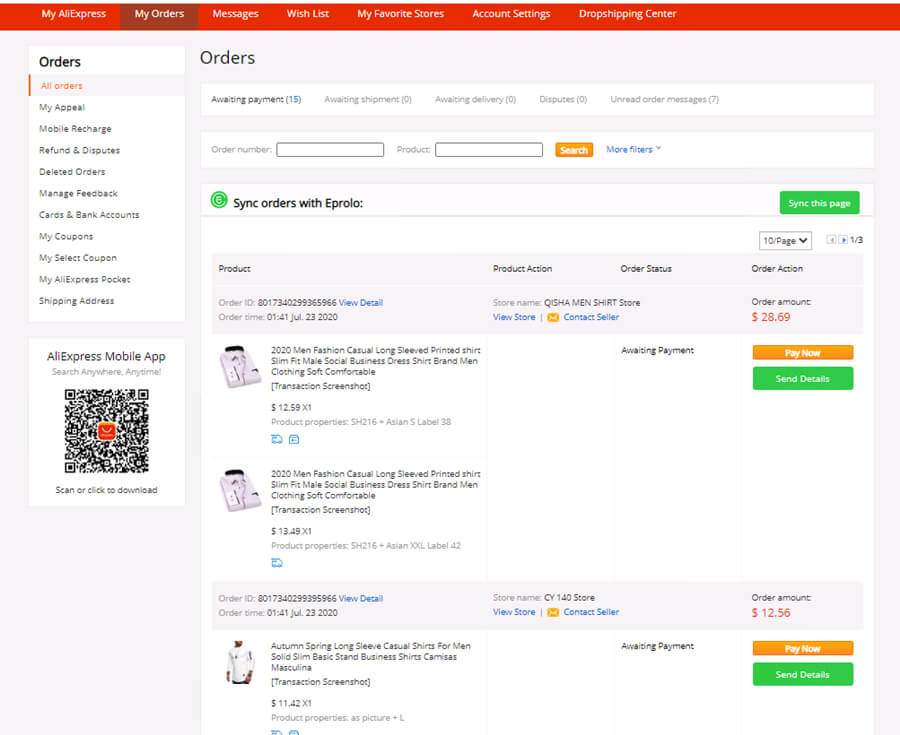Open Mobile Recharge in sidebar
This screenshot has width=900, height=735.
point(75,129)
